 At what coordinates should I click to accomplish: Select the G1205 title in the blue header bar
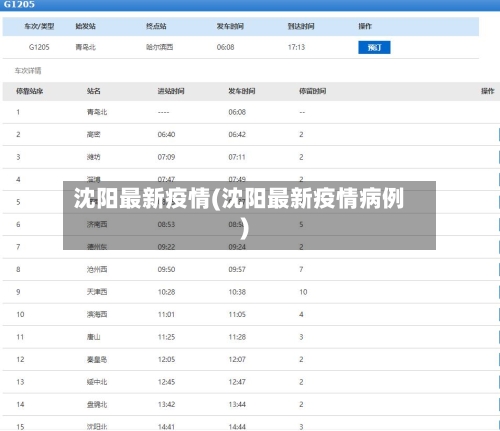tap(19, 4)
